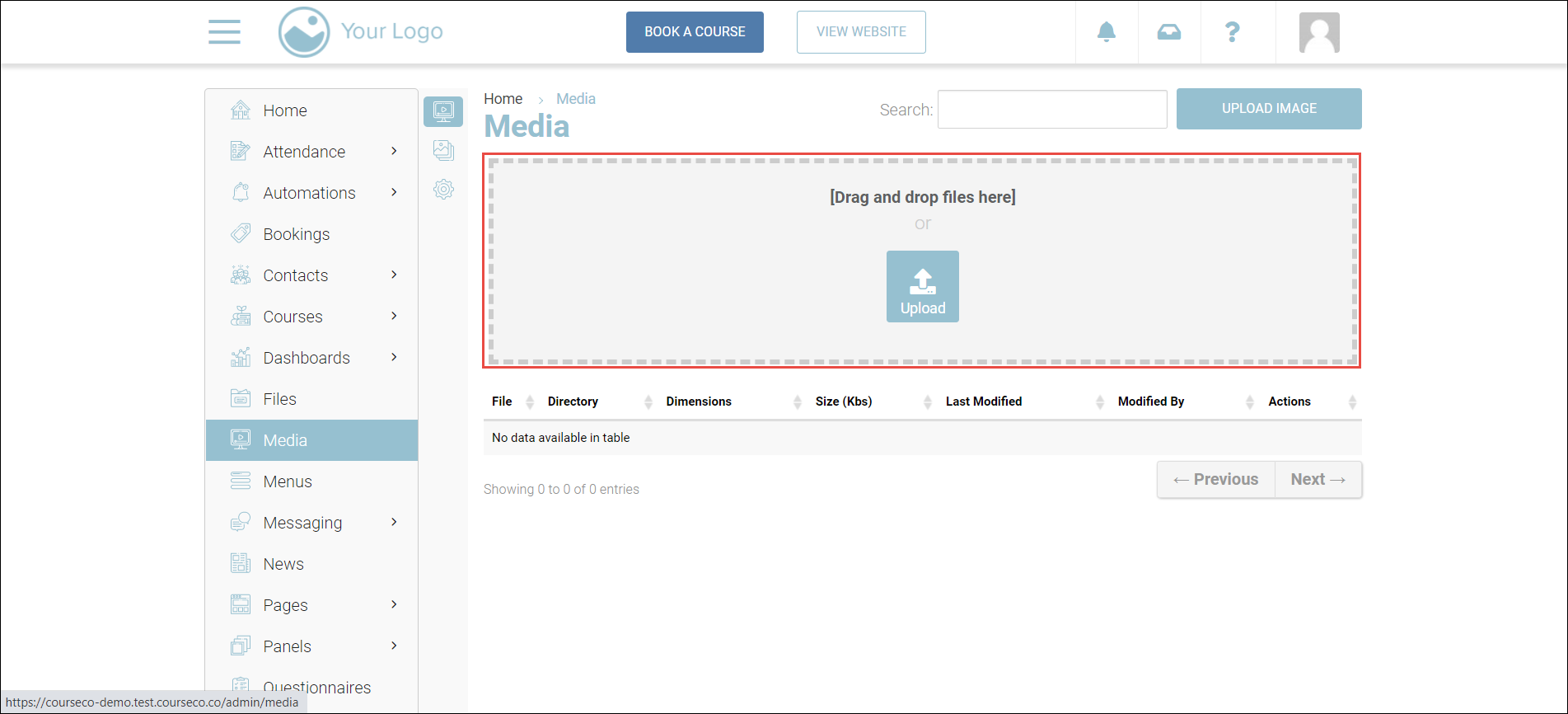
Task: Click the help question mark icon
Action: point(1232,32)
